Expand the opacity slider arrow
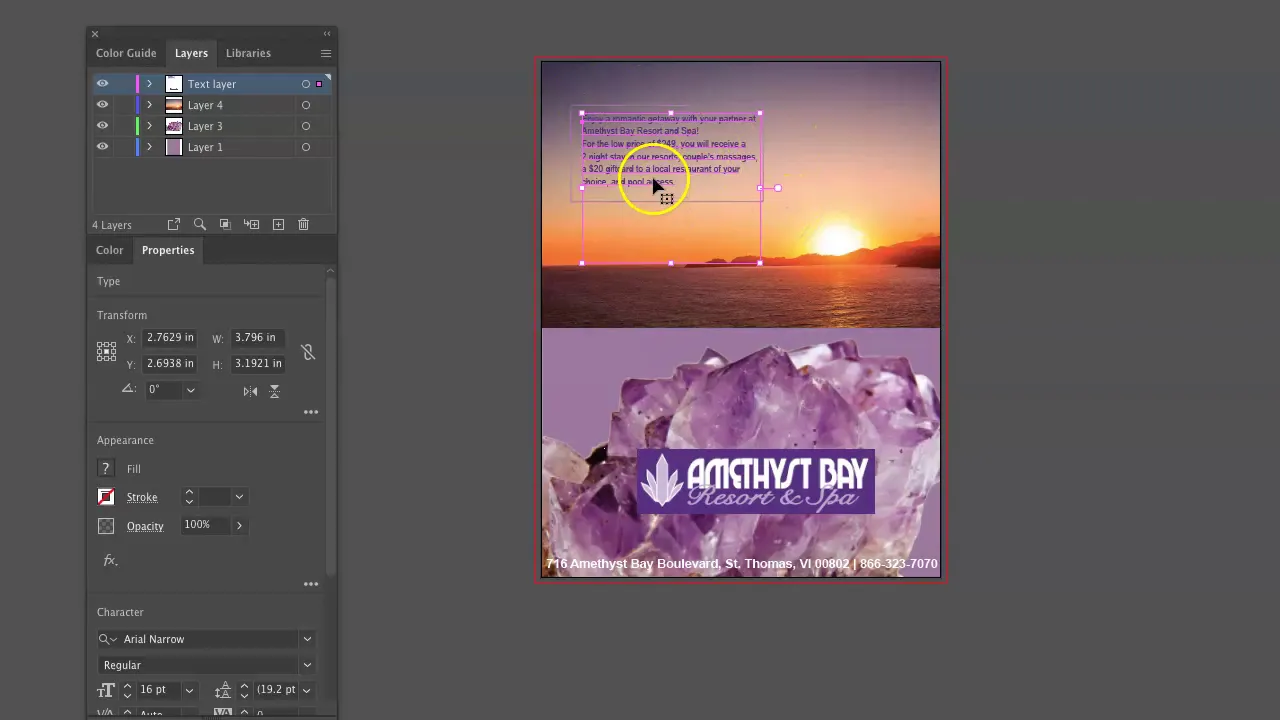This screenshot has height=720, width=1280. 239,525
